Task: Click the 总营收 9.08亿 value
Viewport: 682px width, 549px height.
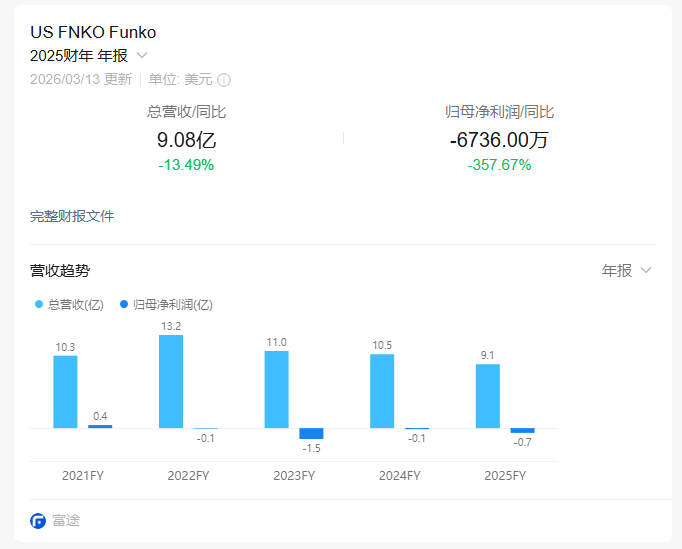Action: pos(186,141)
